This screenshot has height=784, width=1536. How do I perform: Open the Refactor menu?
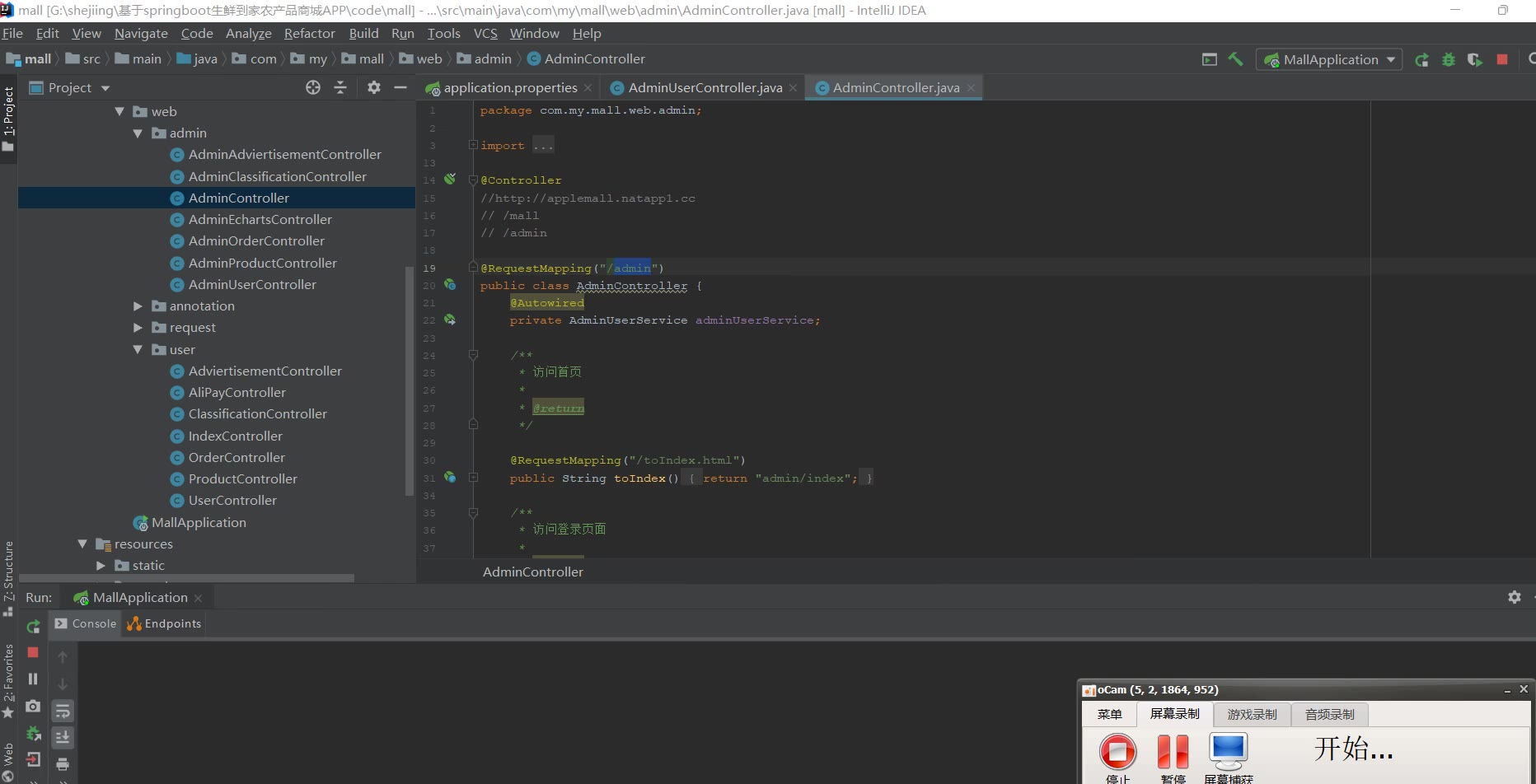[309, 33]
